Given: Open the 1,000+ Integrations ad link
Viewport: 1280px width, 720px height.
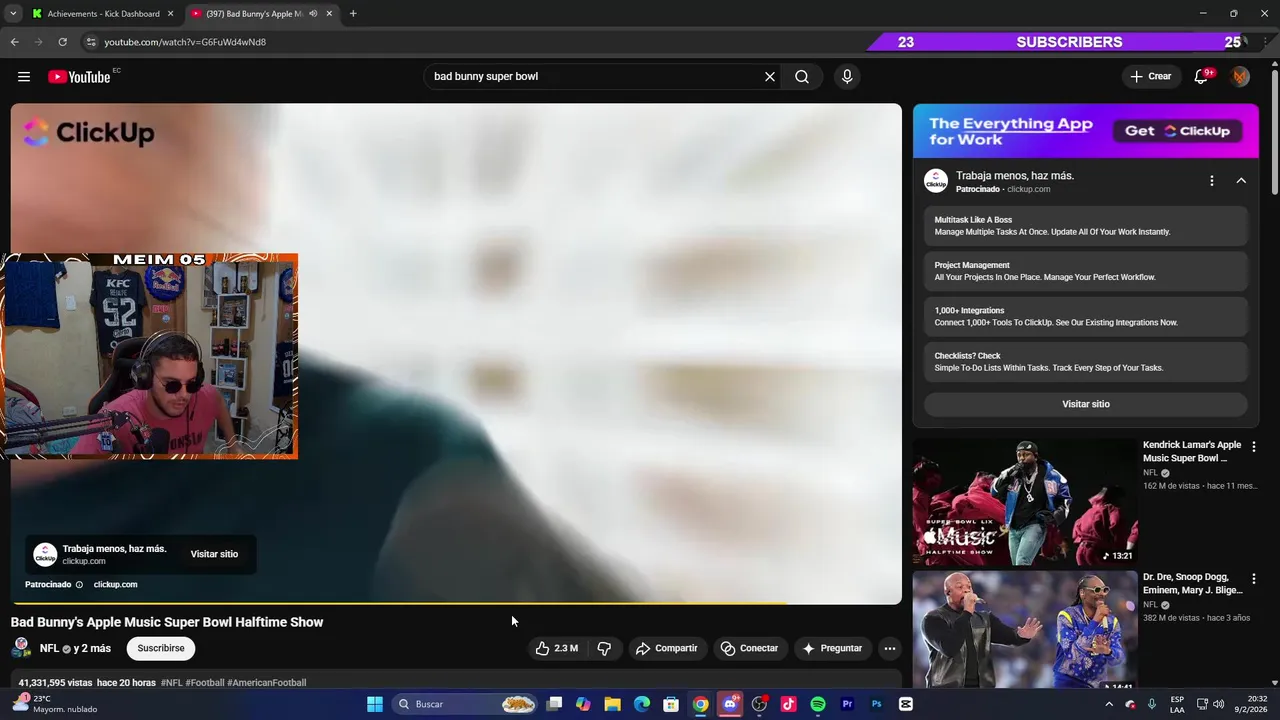Looking at the screenshot, I should pos(1086,316).
